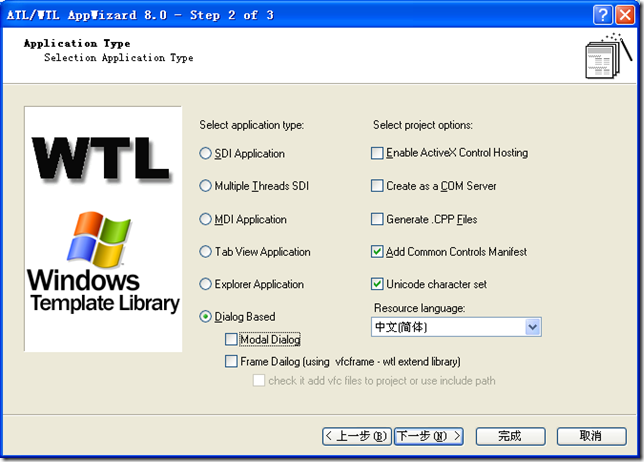The width and height of the screenshot is (644, 462).
Task: Check Generate .CPP Files option
Action: pos(377,219)
